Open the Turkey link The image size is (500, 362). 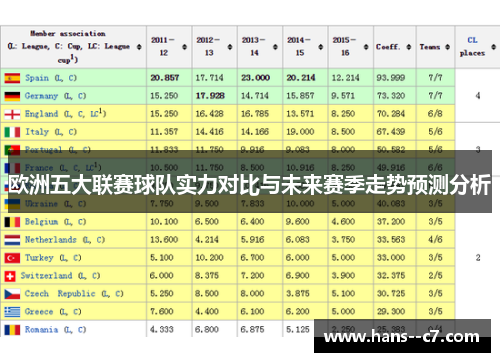point(39,258)
